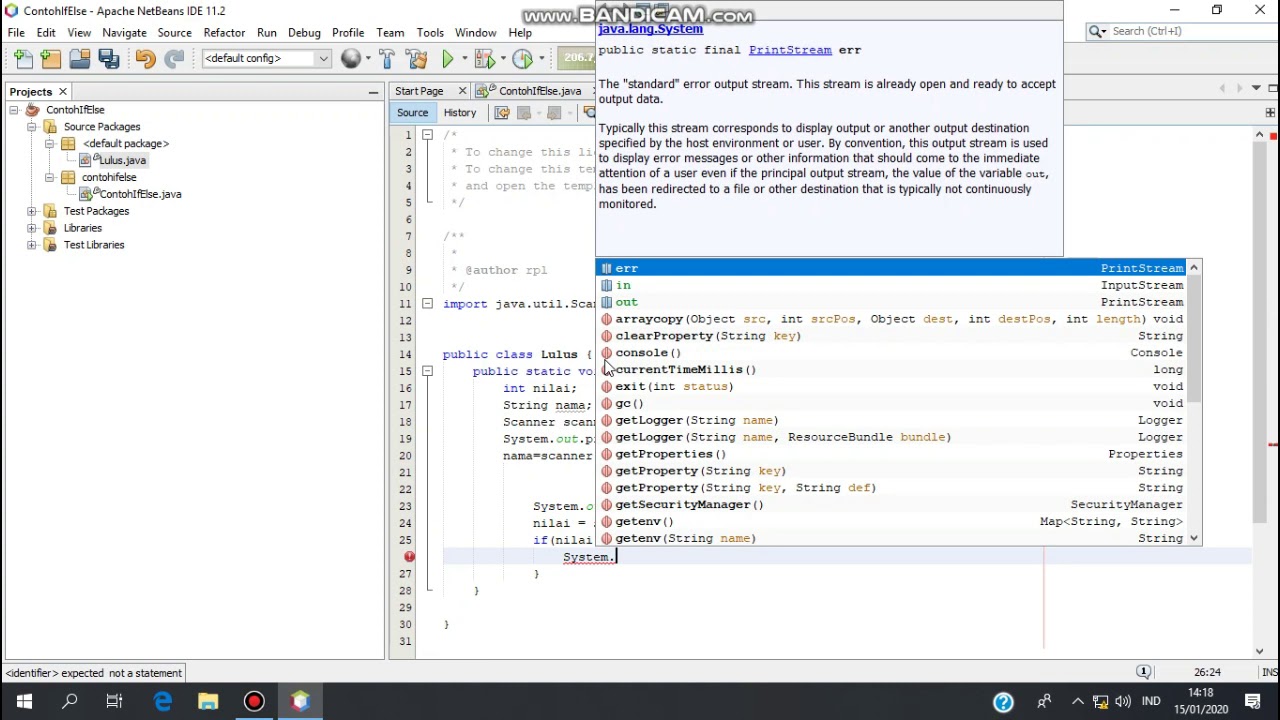The image size is (1280, 720).
Task: Click the notifications icon in status bar
Action: click(x=1143, y=672)
